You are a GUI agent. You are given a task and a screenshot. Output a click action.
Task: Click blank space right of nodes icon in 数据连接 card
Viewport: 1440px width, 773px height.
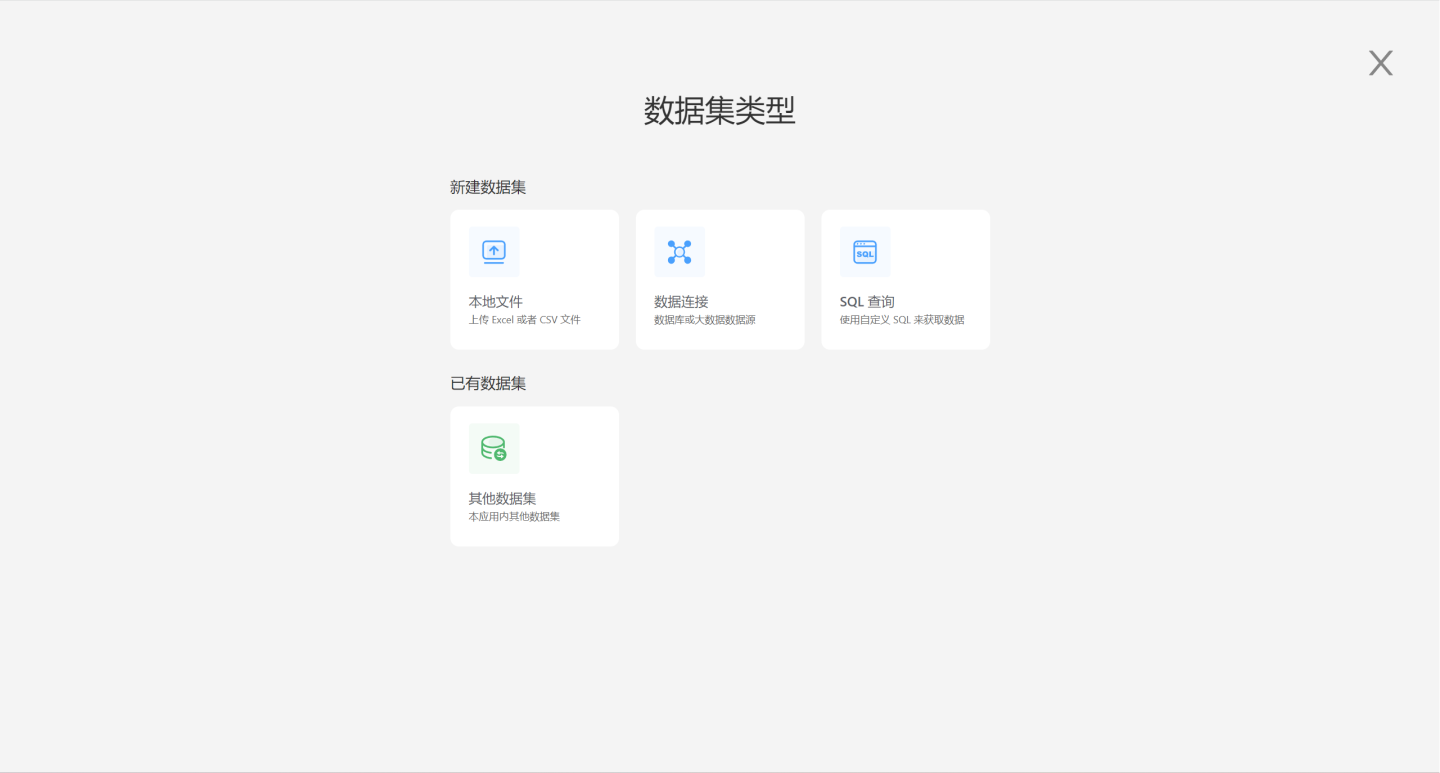click(x=754, y=252)
